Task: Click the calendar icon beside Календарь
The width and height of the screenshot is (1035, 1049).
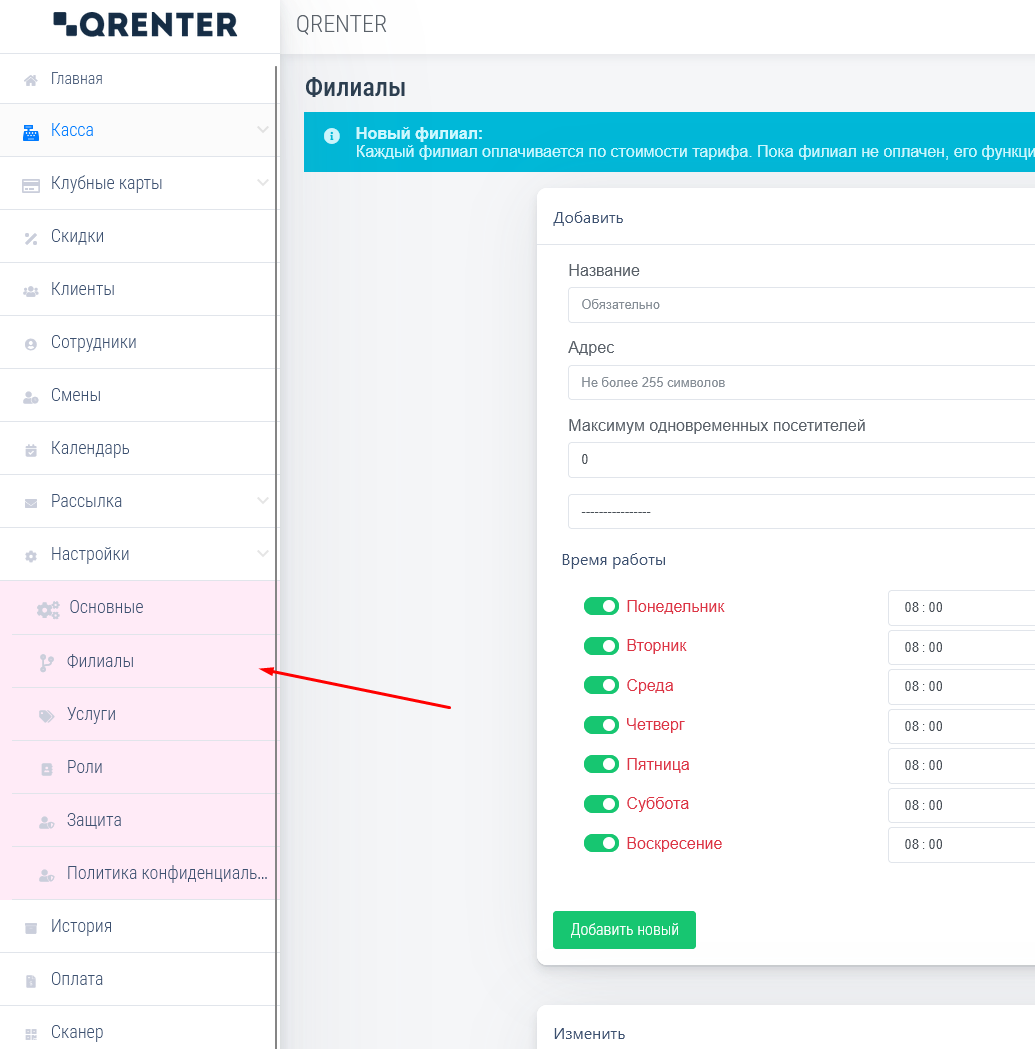Action: pos(31,450)
